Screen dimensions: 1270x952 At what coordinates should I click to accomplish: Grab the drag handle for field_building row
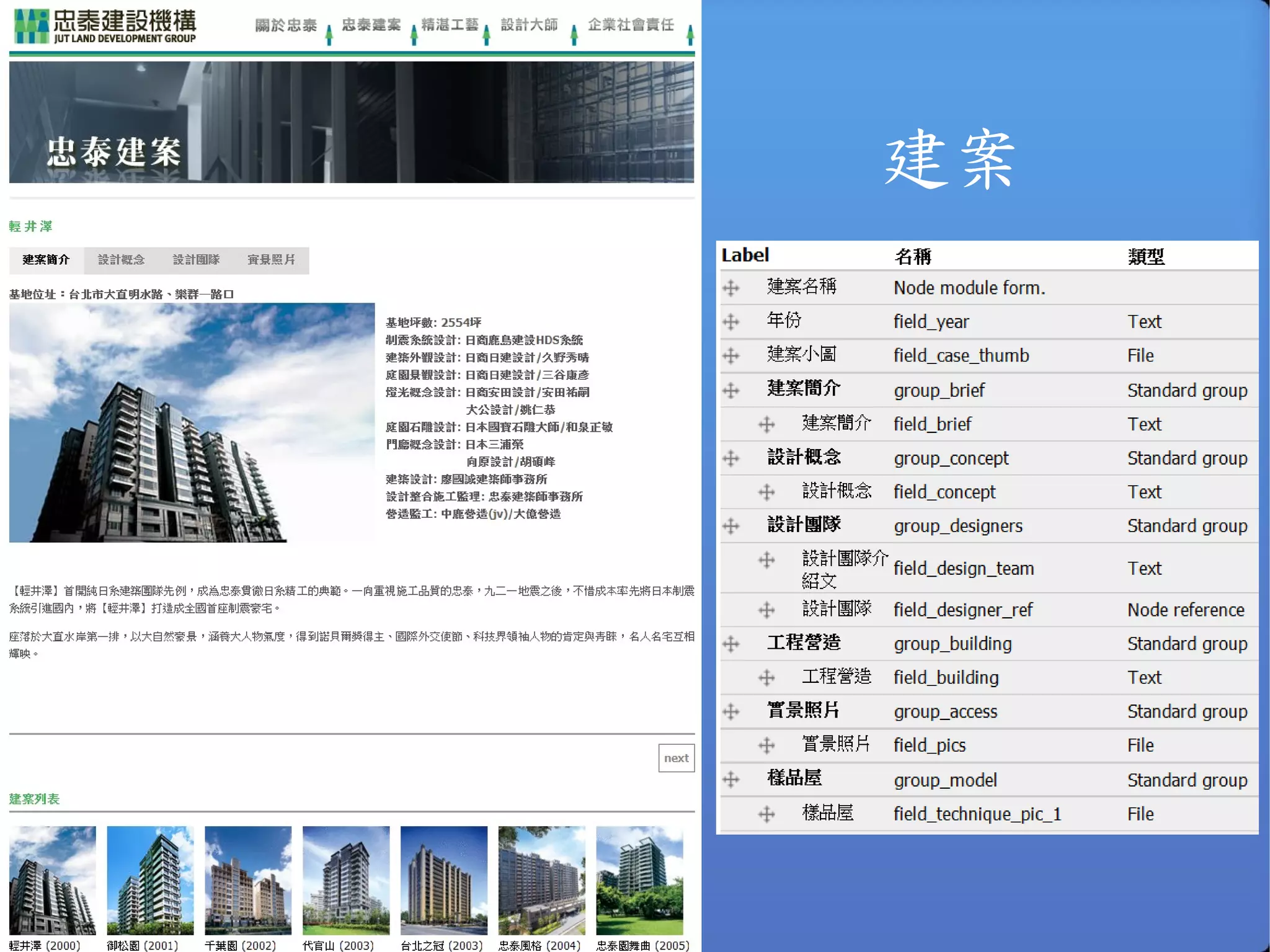766,677
